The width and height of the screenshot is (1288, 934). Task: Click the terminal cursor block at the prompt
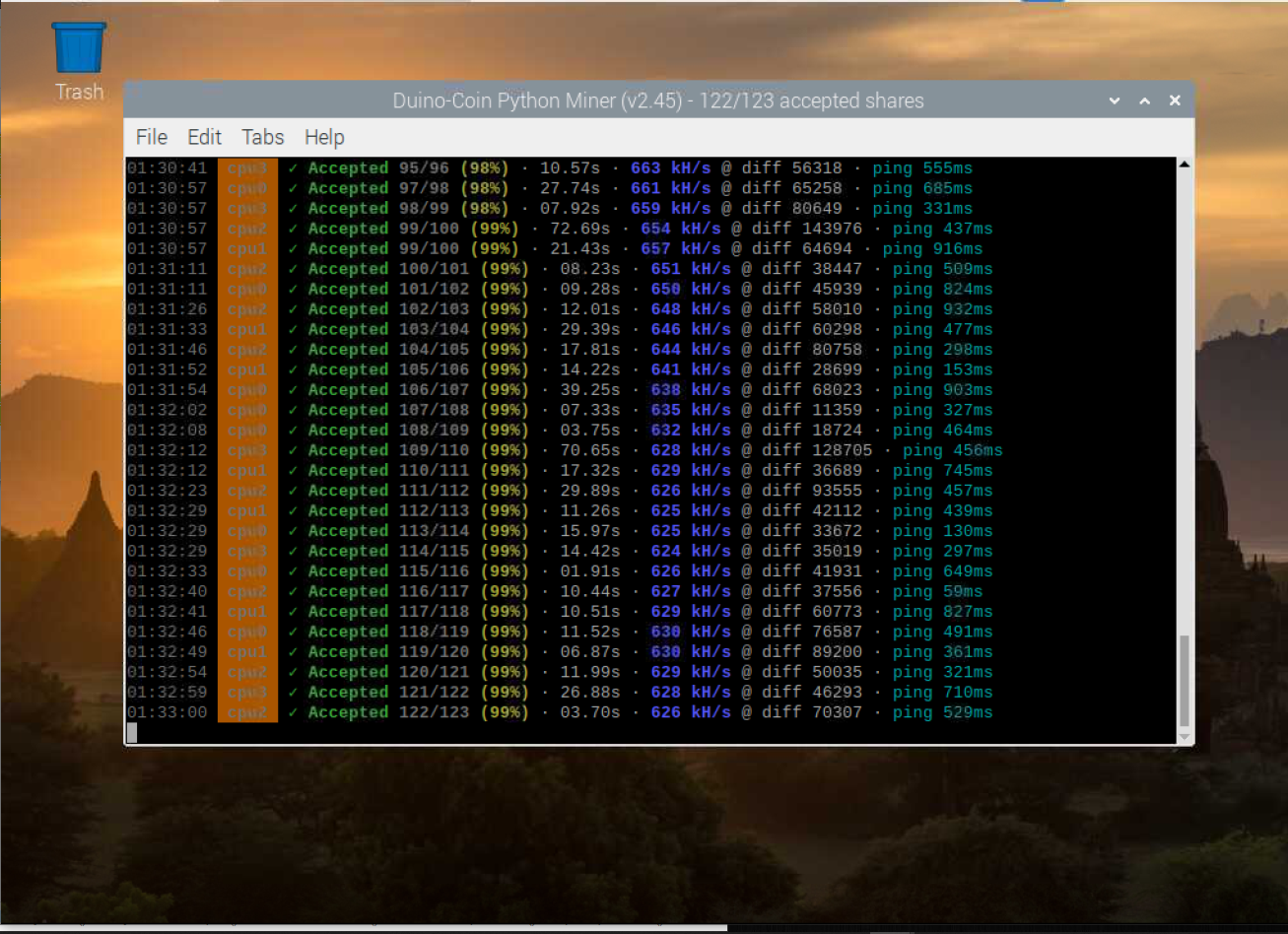pos(132,732)
